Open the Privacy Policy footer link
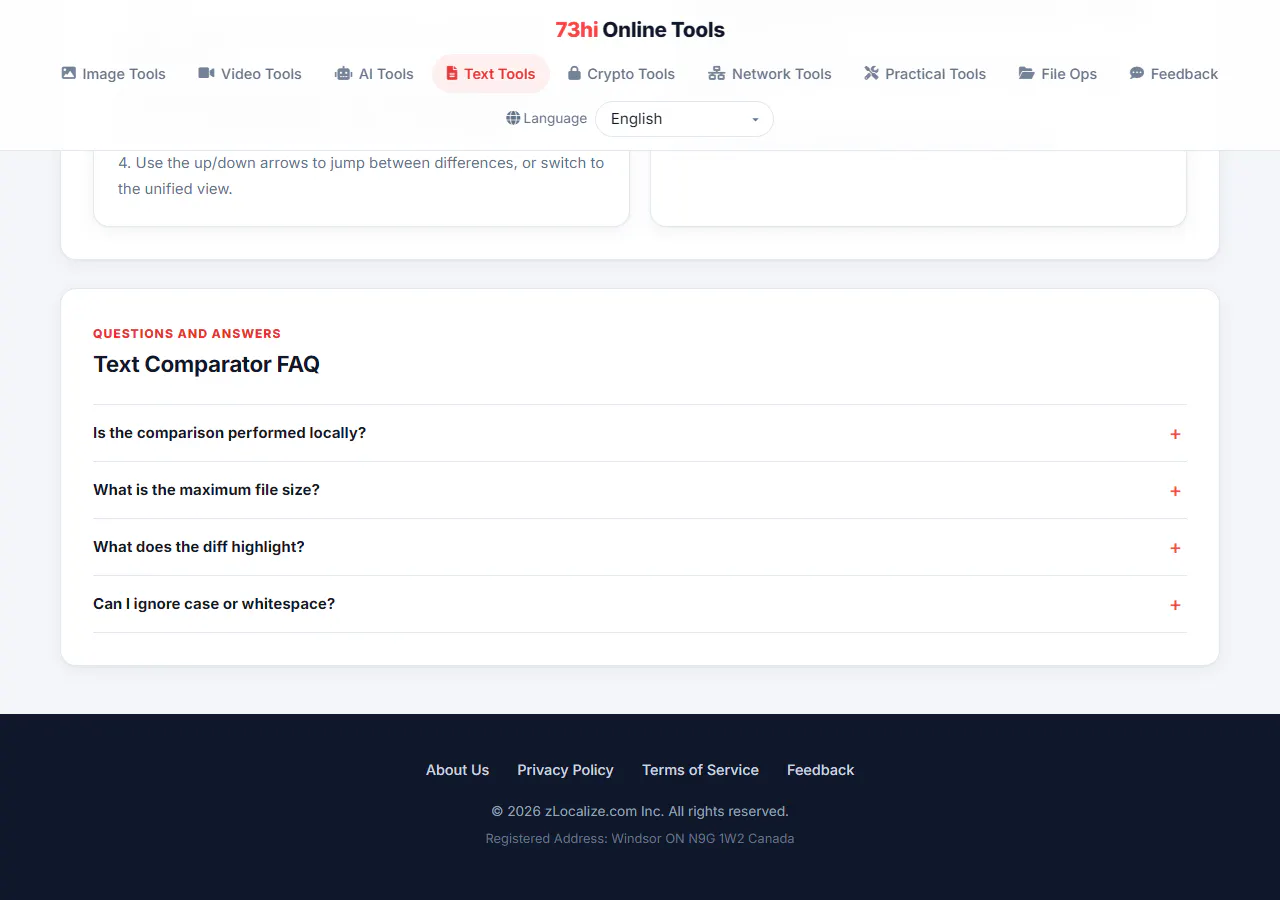This screenshot has width=1280, height=900. coord(565,770)
